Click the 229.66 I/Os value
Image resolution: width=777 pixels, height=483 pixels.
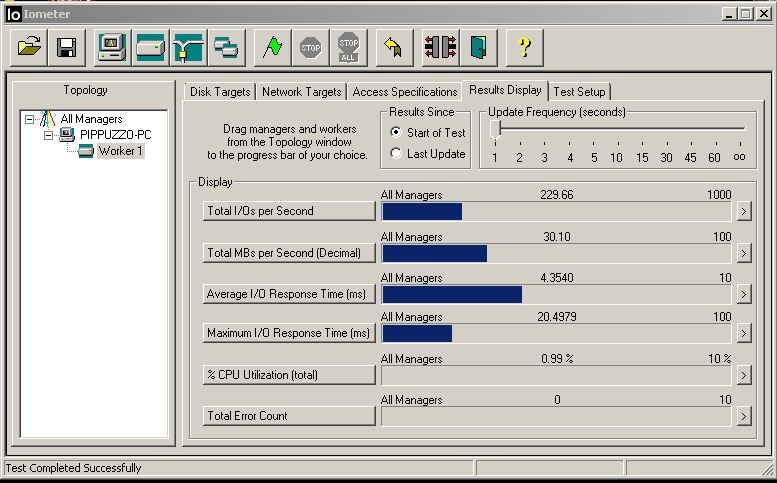[x=556, y=195]
